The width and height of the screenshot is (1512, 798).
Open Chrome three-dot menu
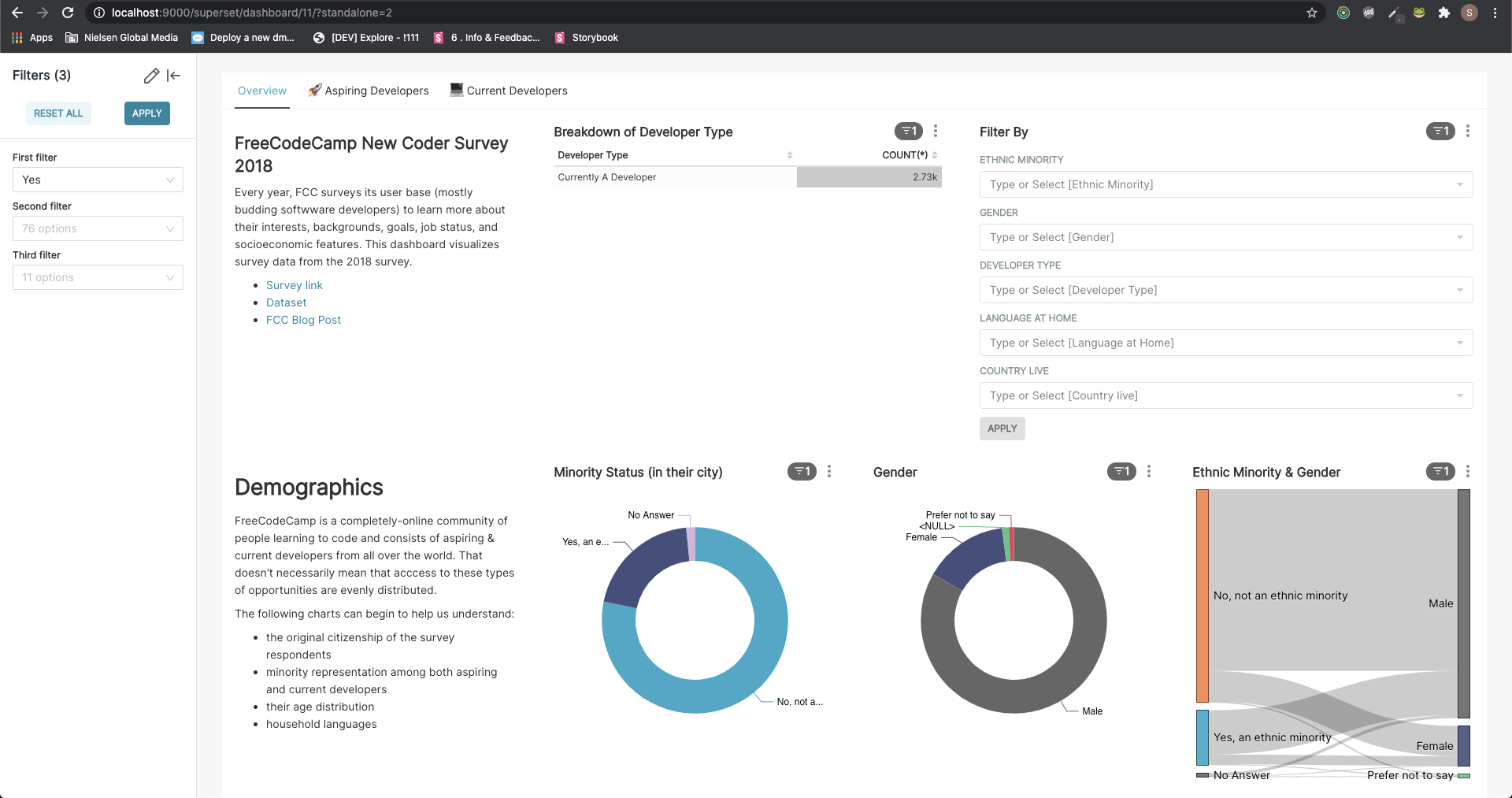(x=1495, y=13)
